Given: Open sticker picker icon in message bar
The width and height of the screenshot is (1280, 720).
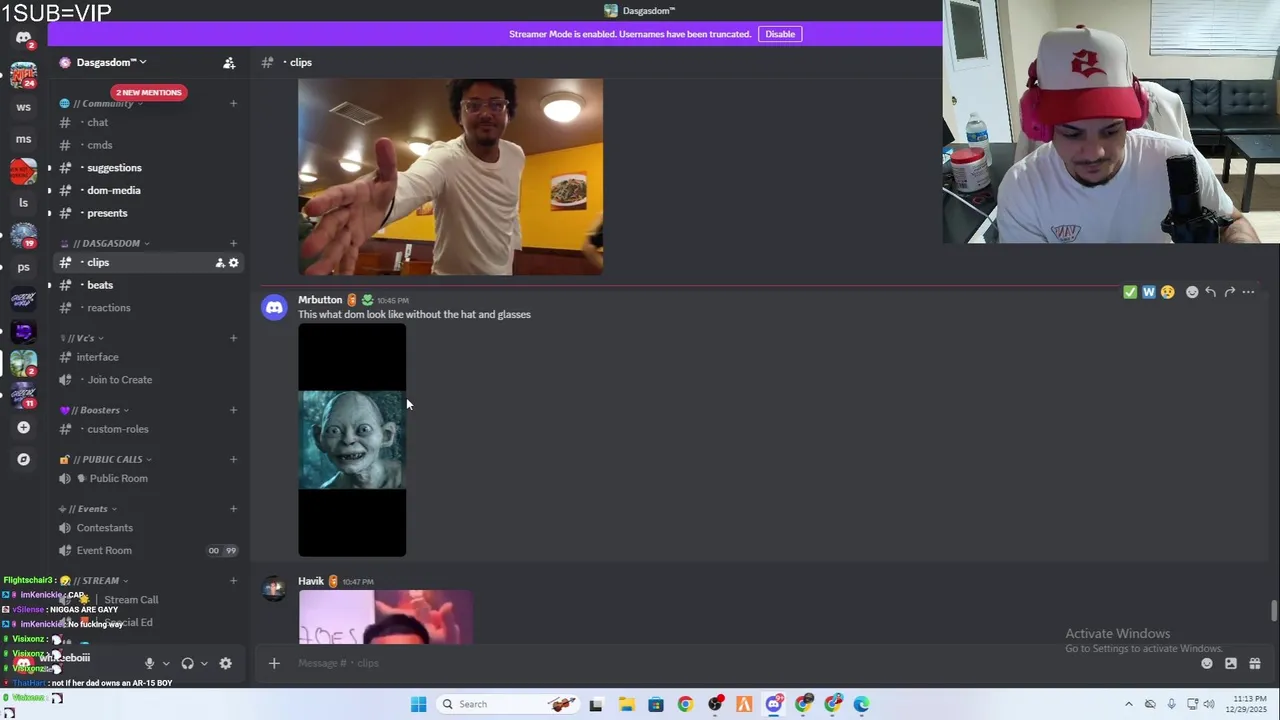Looking at the screenshot, I should 1231,663.
